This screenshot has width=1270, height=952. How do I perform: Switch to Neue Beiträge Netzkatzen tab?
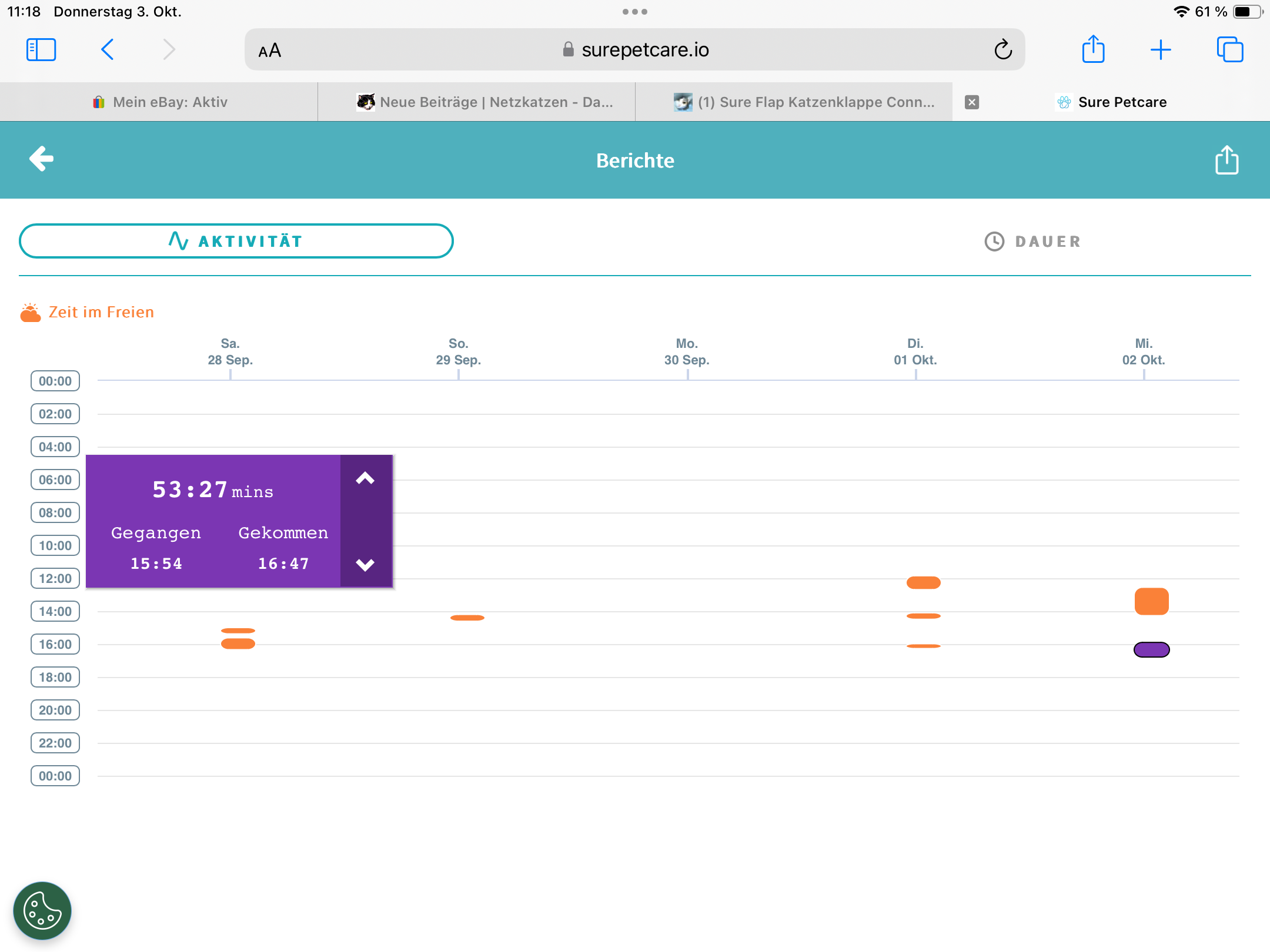click(477, 102)
